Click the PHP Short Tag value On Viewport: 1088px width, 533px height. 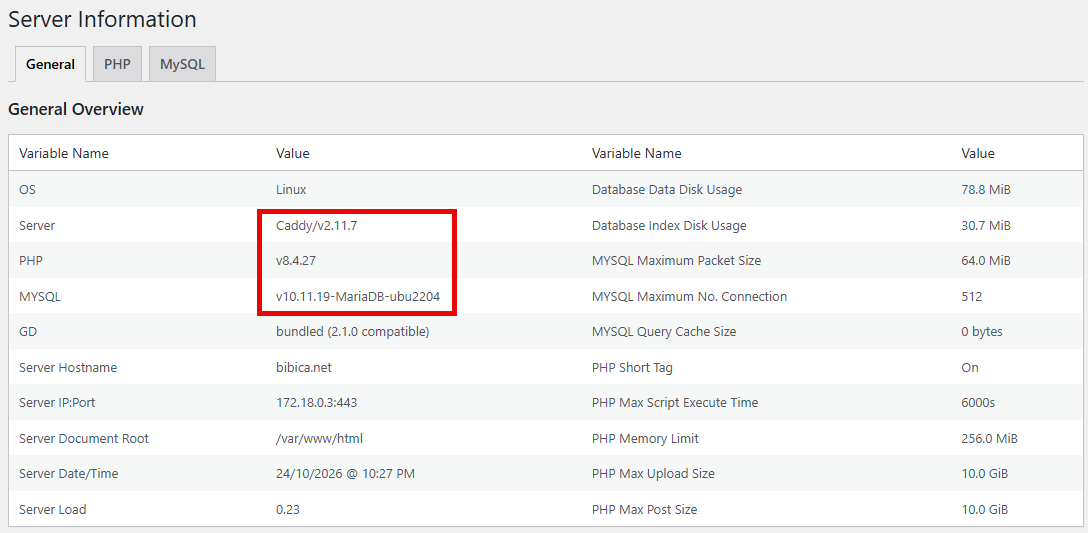tap(970, 368)
